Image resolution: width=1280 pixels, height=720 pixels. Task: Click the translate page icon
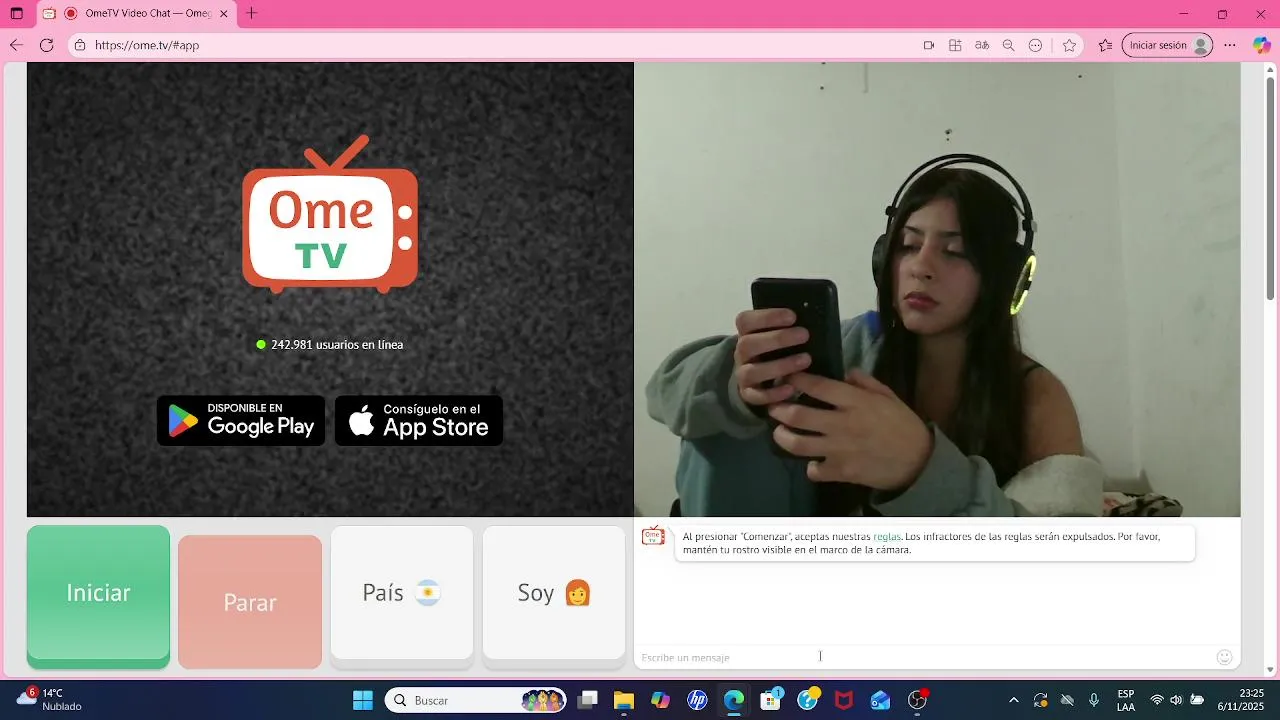click(x=982, y=45)
